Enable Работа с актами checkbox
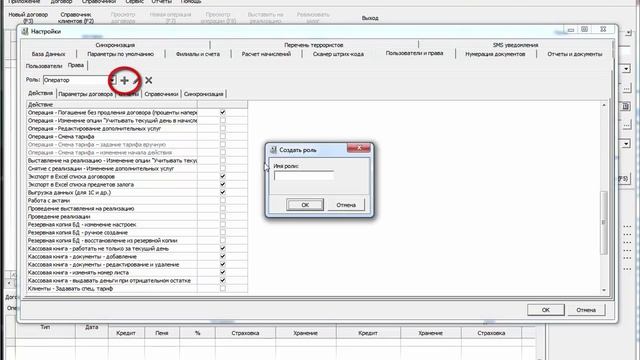This screenshot has height=360, width=640. tap(222, 200)
